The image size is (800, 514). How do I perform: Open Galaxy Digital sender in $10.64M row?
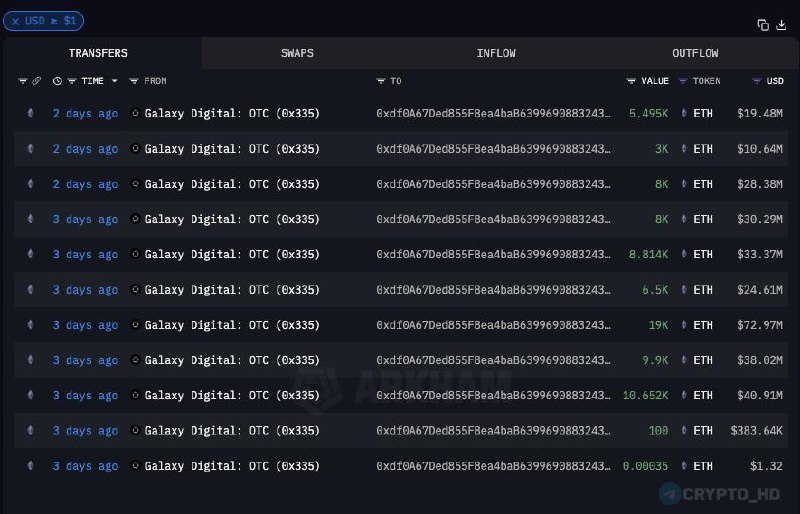pyautogui.click(x=232, y=149)
